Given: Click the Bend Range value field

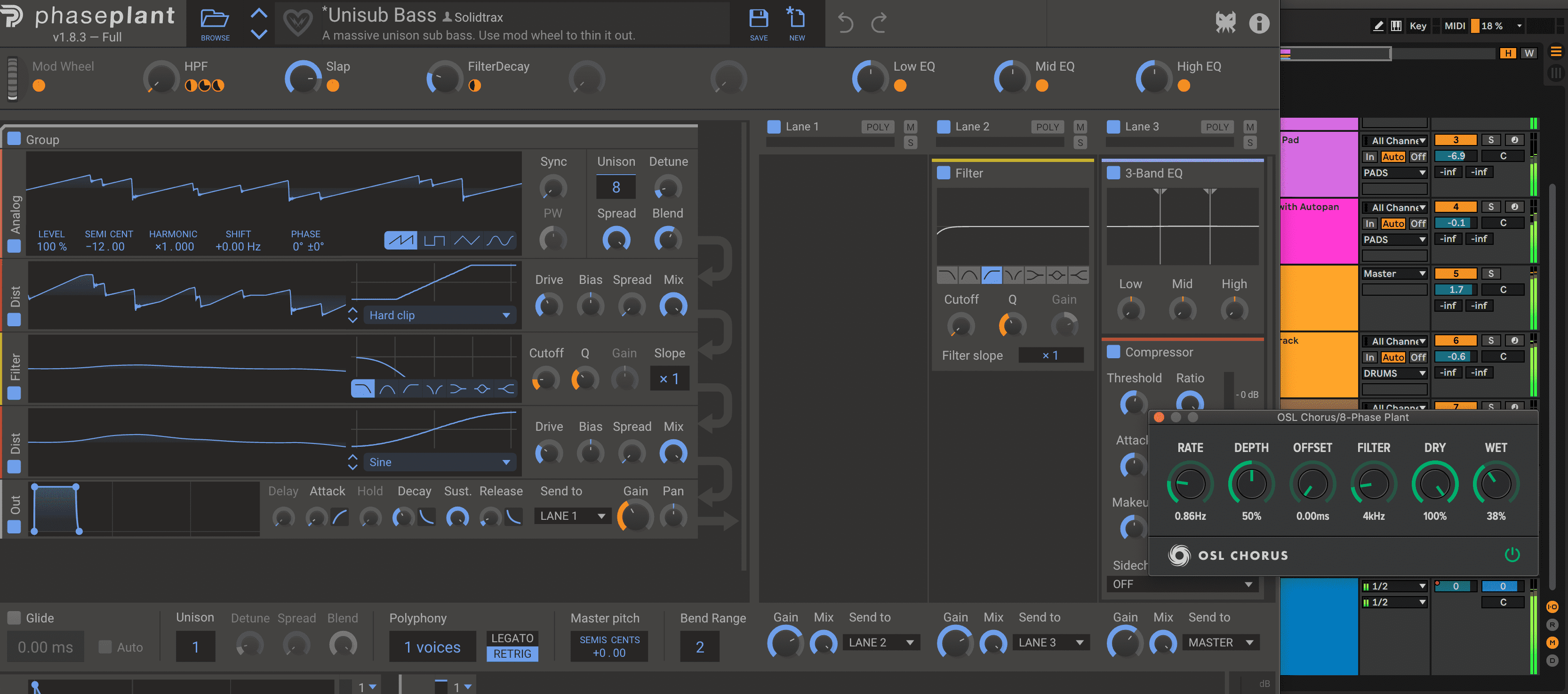Looking at the screenshot, I should coord(699,646).
